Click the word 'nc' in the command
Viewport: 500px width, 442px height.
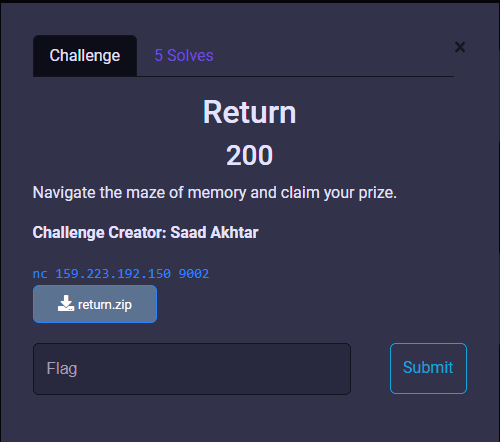tap(40, 274)
